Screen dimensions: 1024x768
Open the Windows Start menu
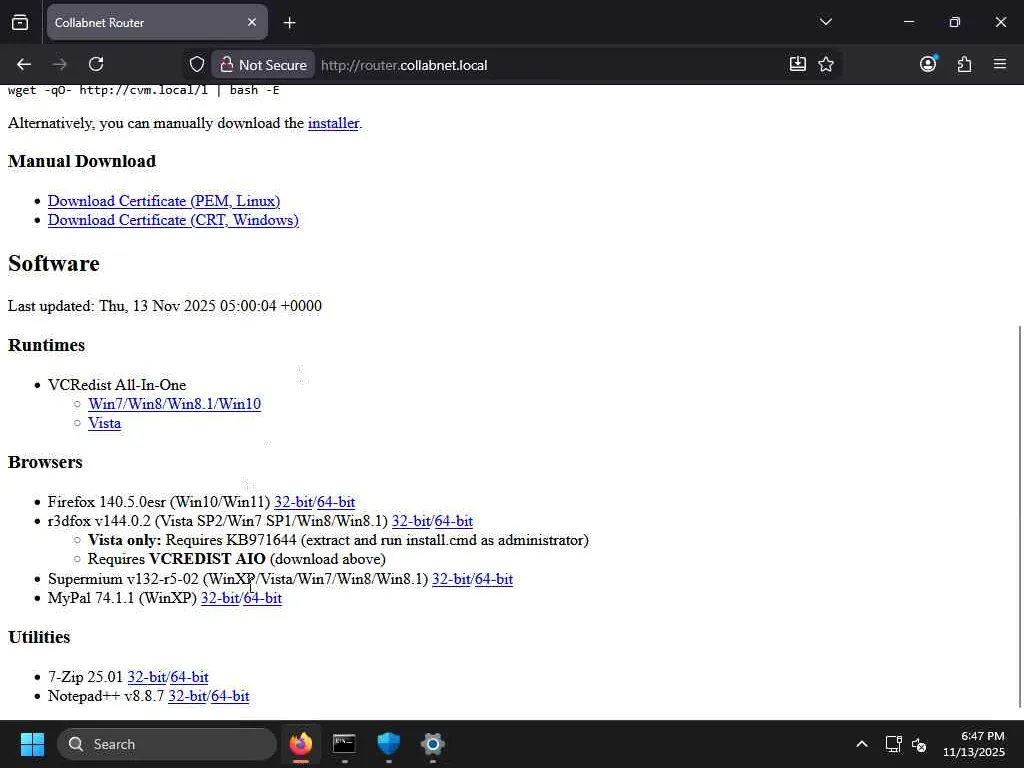pyautogui.click(x=32, y=744)
